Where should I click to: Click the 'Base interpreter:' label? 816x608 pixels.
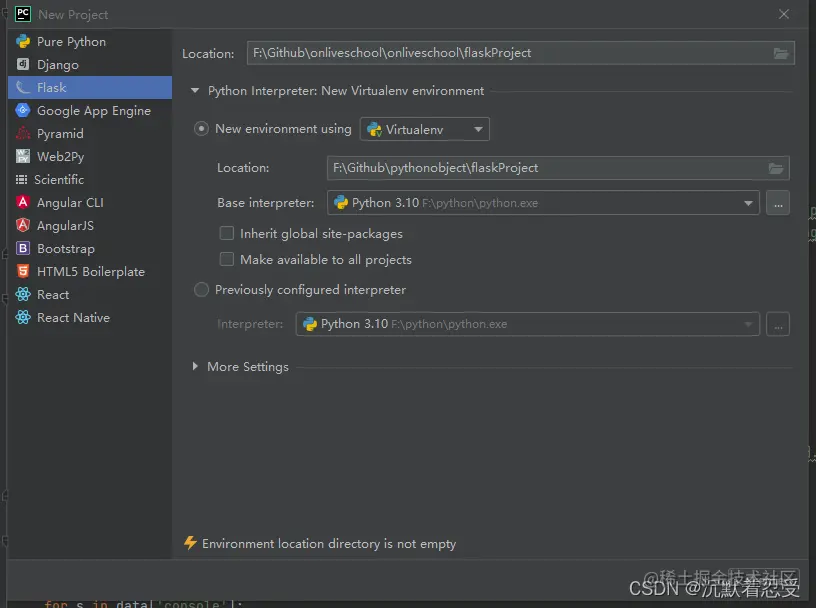click(x=265, y=203)
